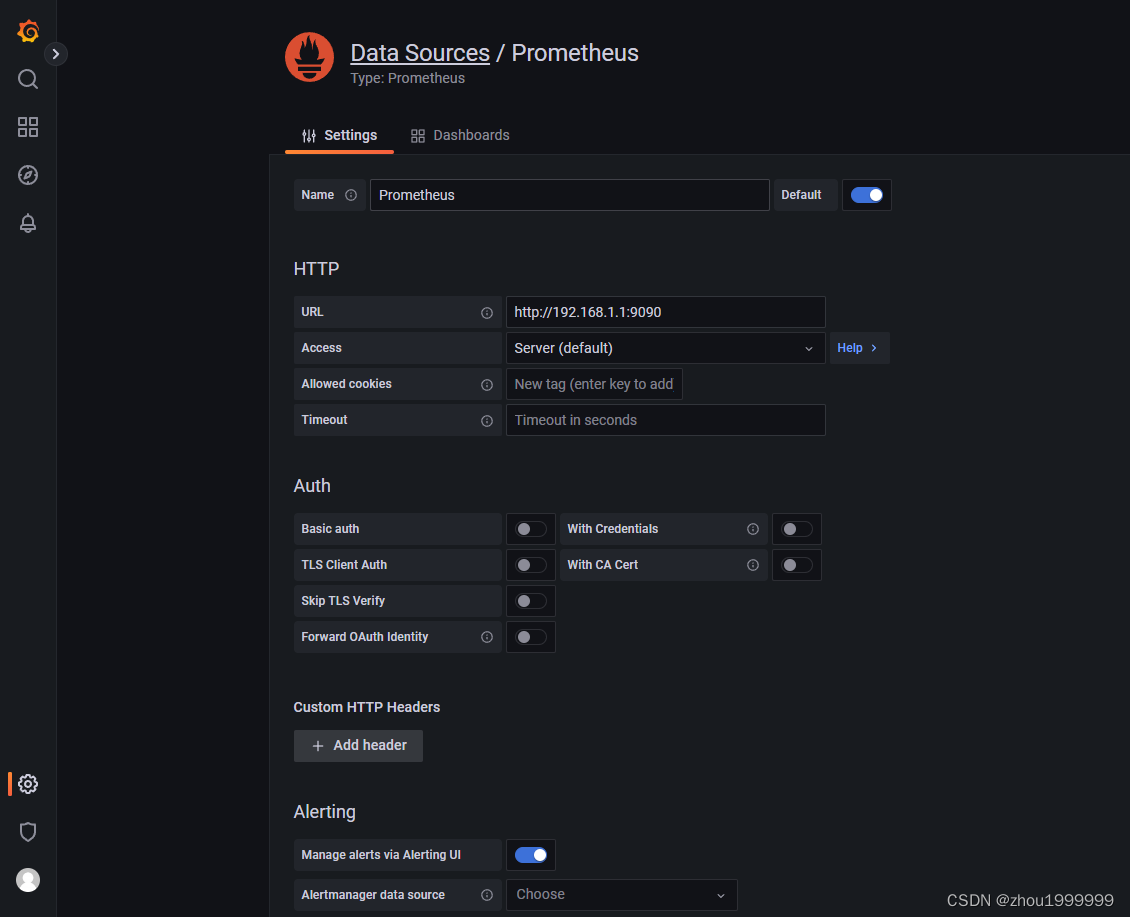Switch to the Settings tab
The height and width of the screenshot is (917, 1130).
[x=339, y=136]
